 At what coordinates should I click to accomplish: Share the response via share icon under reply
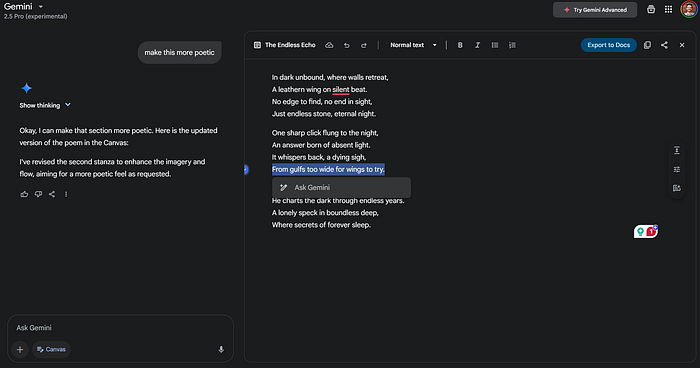(52, 194)
